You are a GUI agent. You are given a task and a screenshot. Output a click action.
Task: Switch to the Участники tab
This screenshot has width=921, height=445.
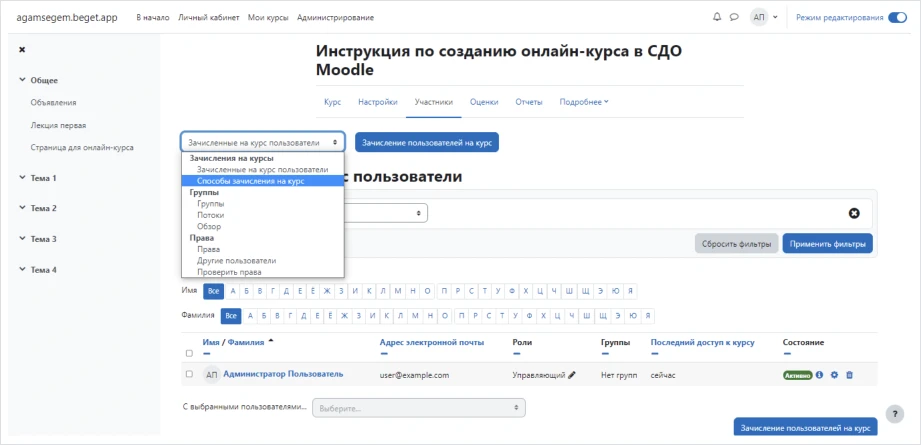(x=433, y=102)
